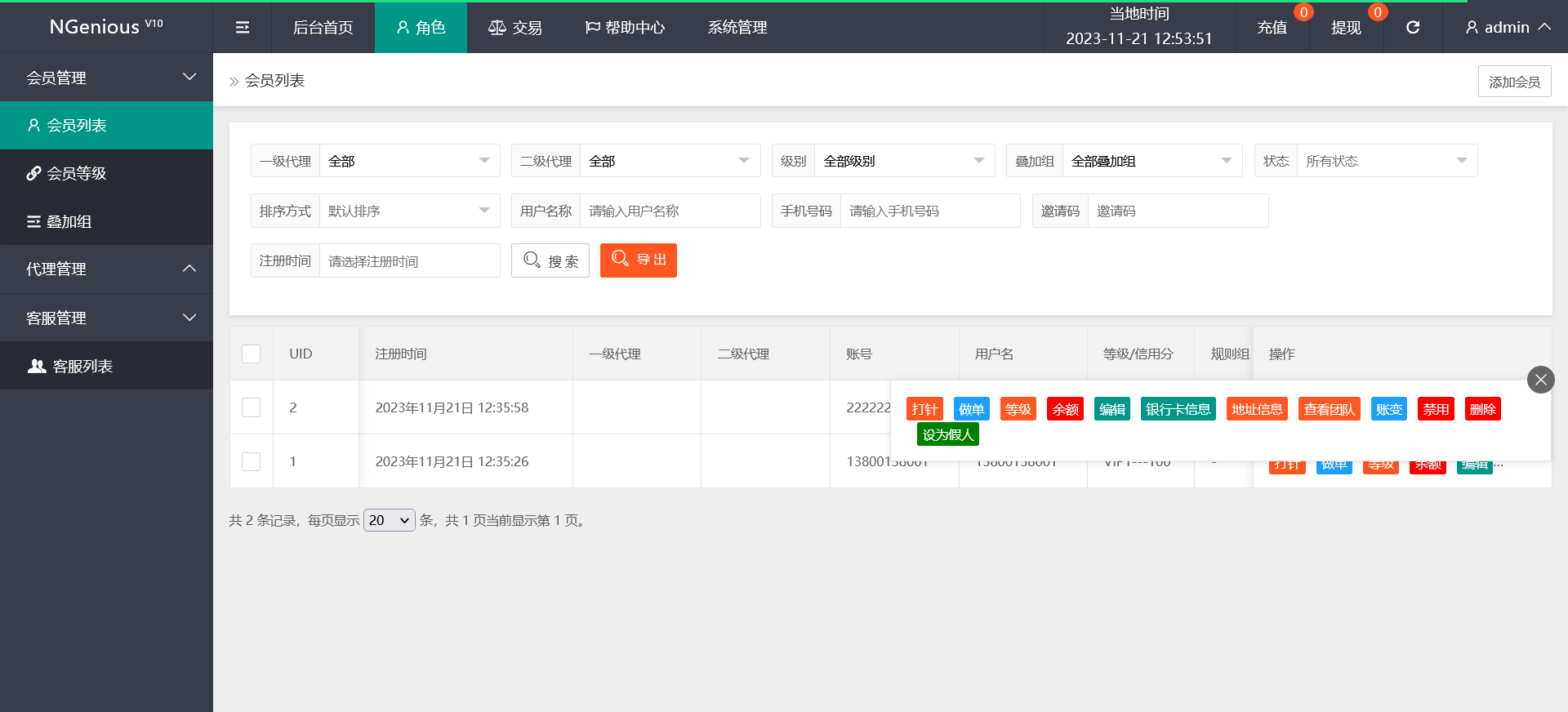Open 叠加组 in the sidebar
Viewport: 1568px width, 712px height.
[69, 221]
